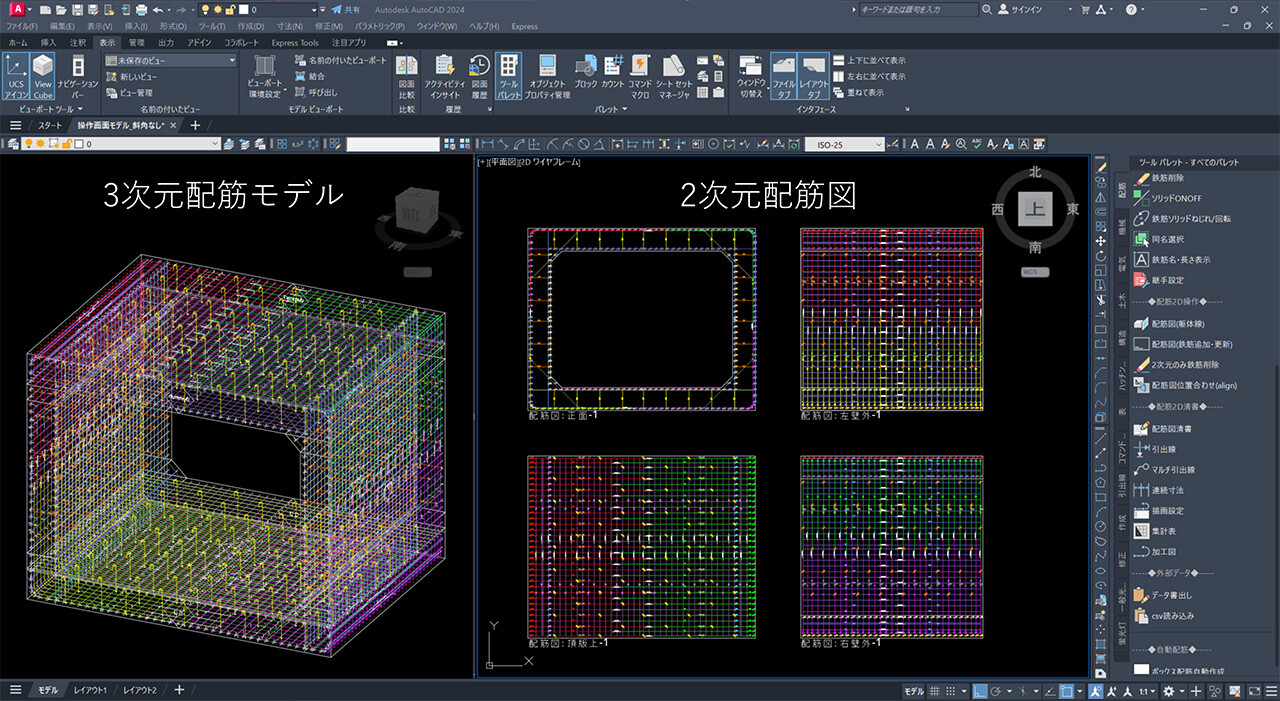
Task: Click the white color swatch in title toolbar
Action: pos(243,9)
